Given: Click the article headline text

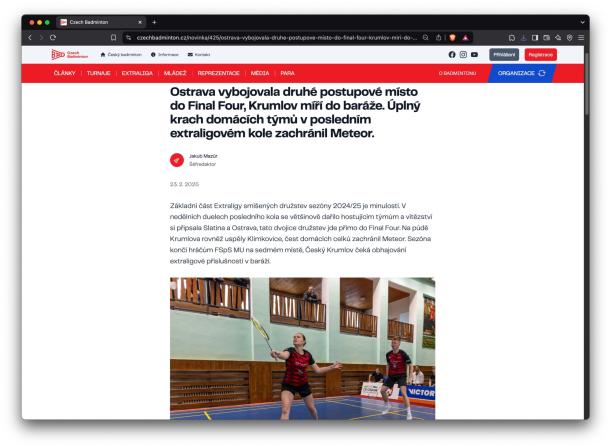Looking at the screenshot, I should point(295,113).
